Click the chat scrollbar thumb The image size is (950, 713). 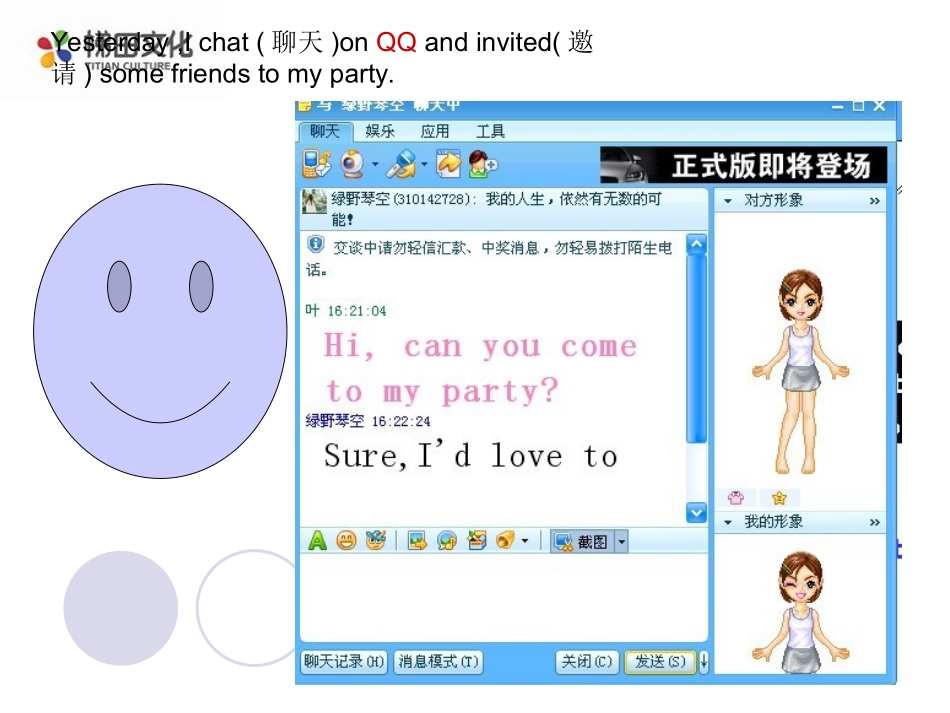click(x=697, y=349)
